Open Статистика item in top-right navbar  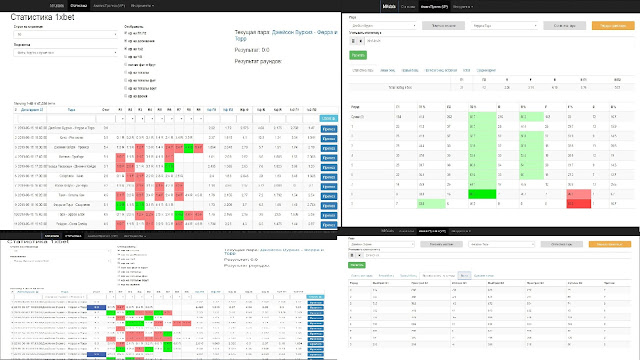point(408,7)
